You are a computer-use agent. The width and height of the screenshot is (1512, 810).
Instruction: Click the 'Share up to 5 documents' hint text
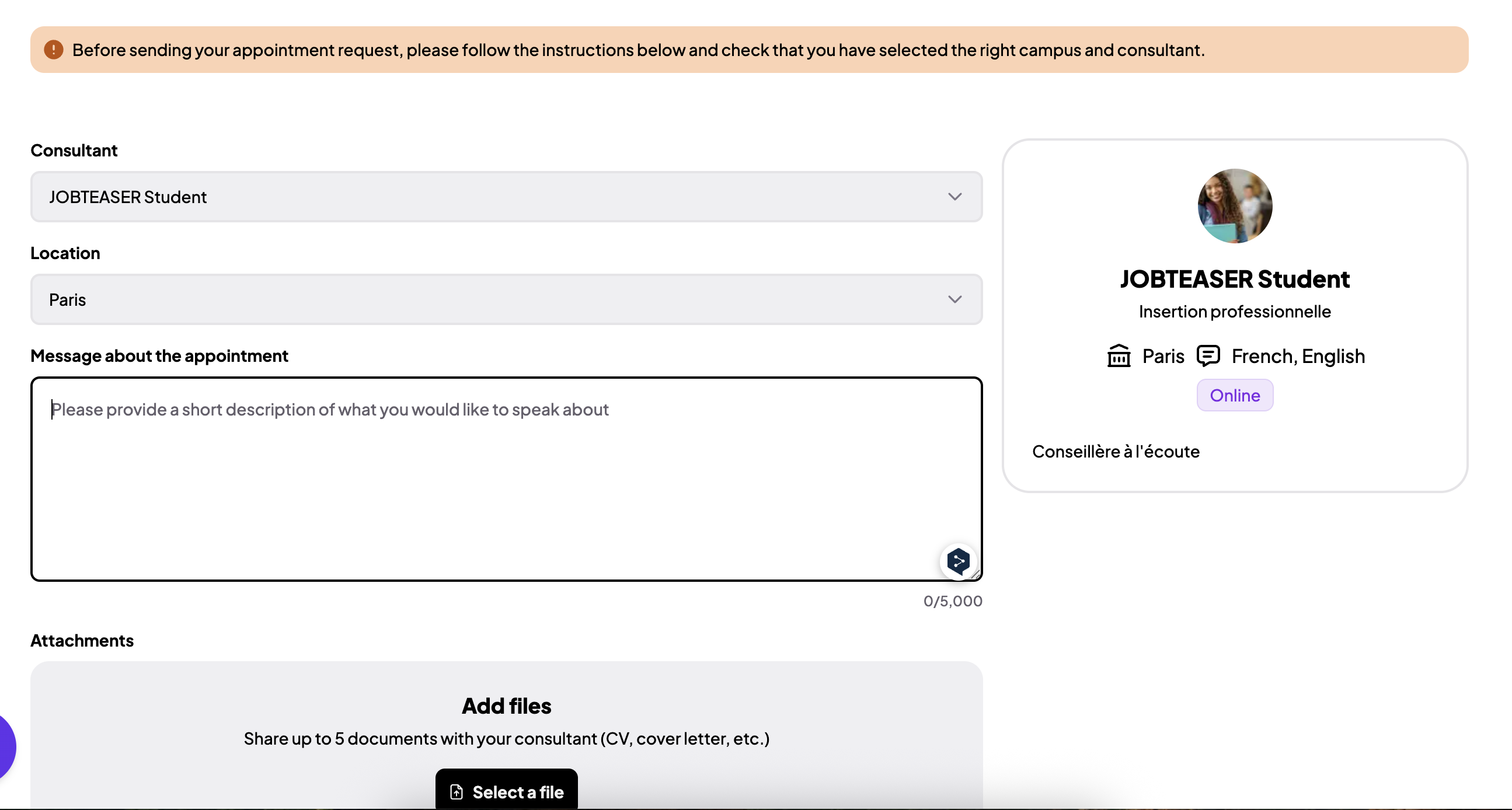[x=507, y=739]
